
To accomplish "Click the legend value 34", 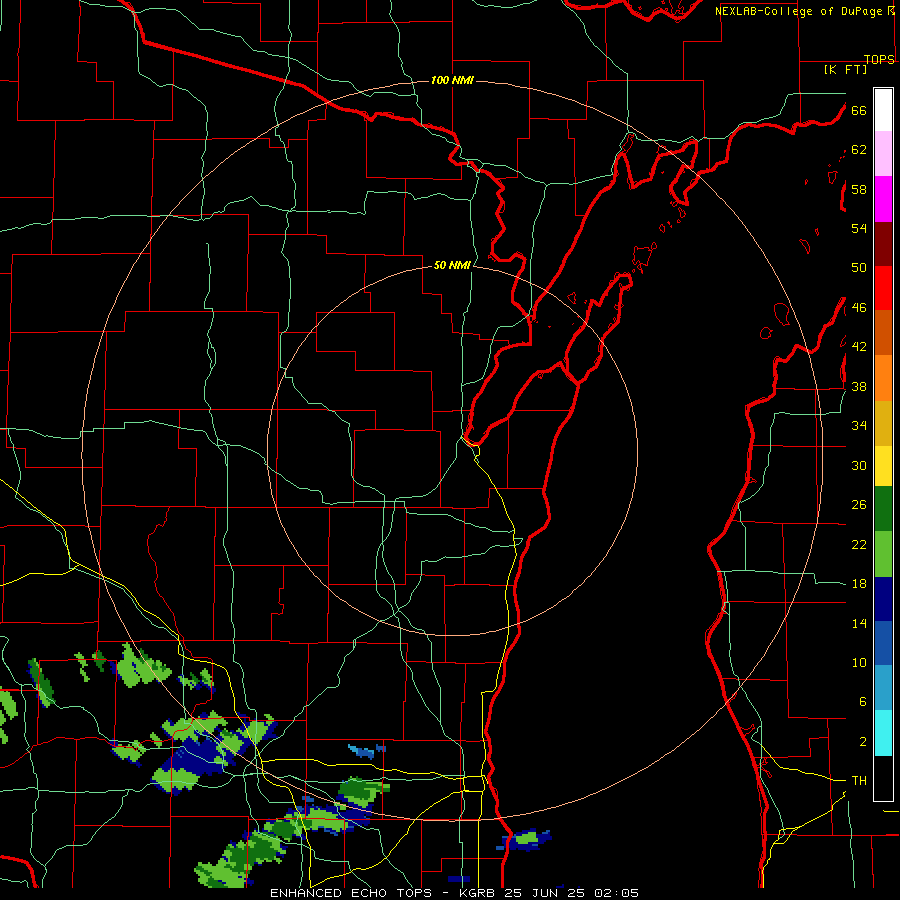I will pos(859,426).
